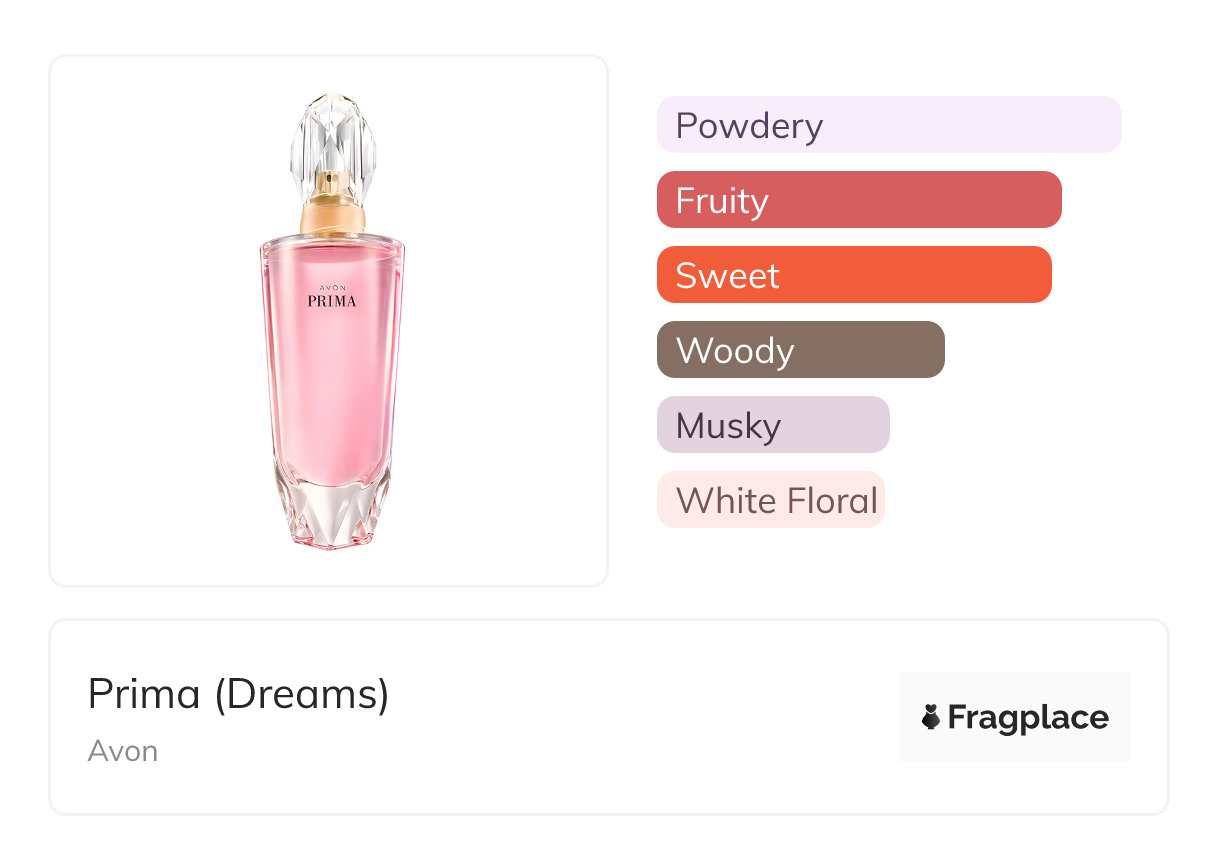Click the "Fruity" text label
Viewport: 1218px width, 864px height.
pos(722,201)
